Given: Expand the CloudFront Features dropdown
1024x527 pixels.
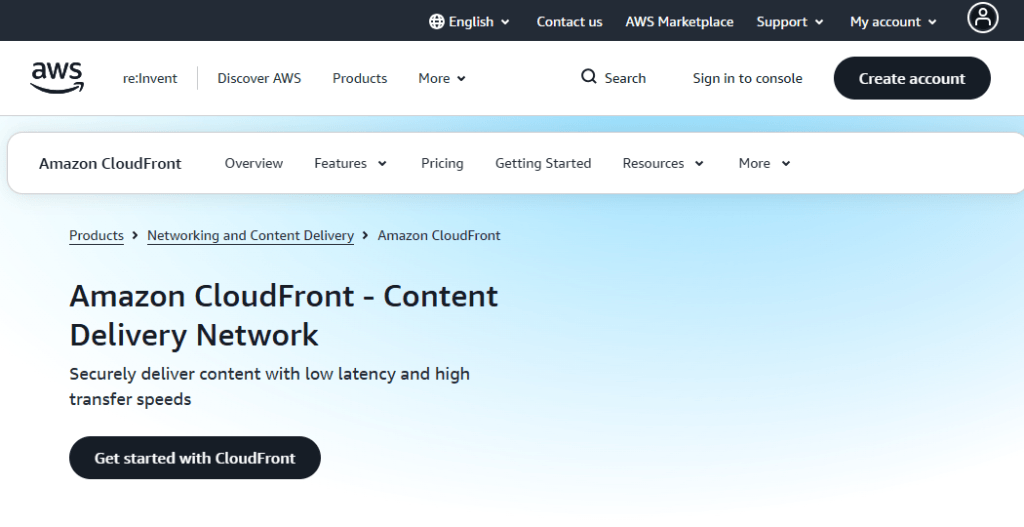Looking at the screenshot, I should pyautogui.click(x=350, y=163).
